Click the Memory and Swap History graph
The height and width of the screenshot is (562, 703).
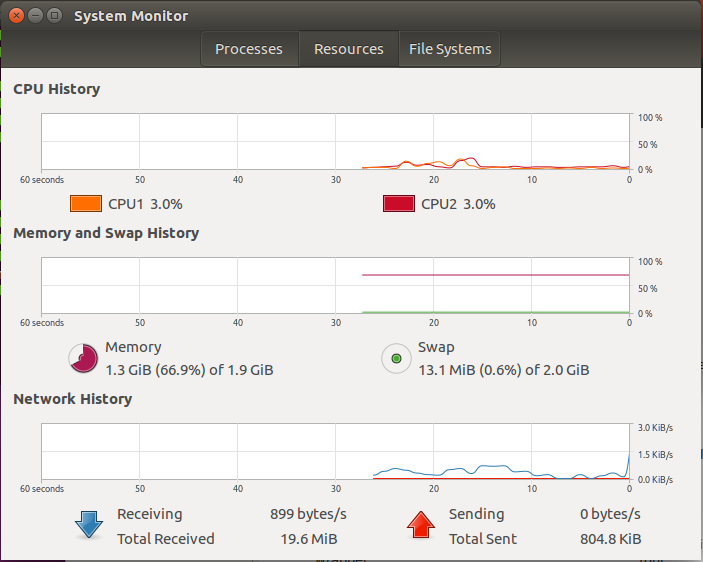point(335,285)
